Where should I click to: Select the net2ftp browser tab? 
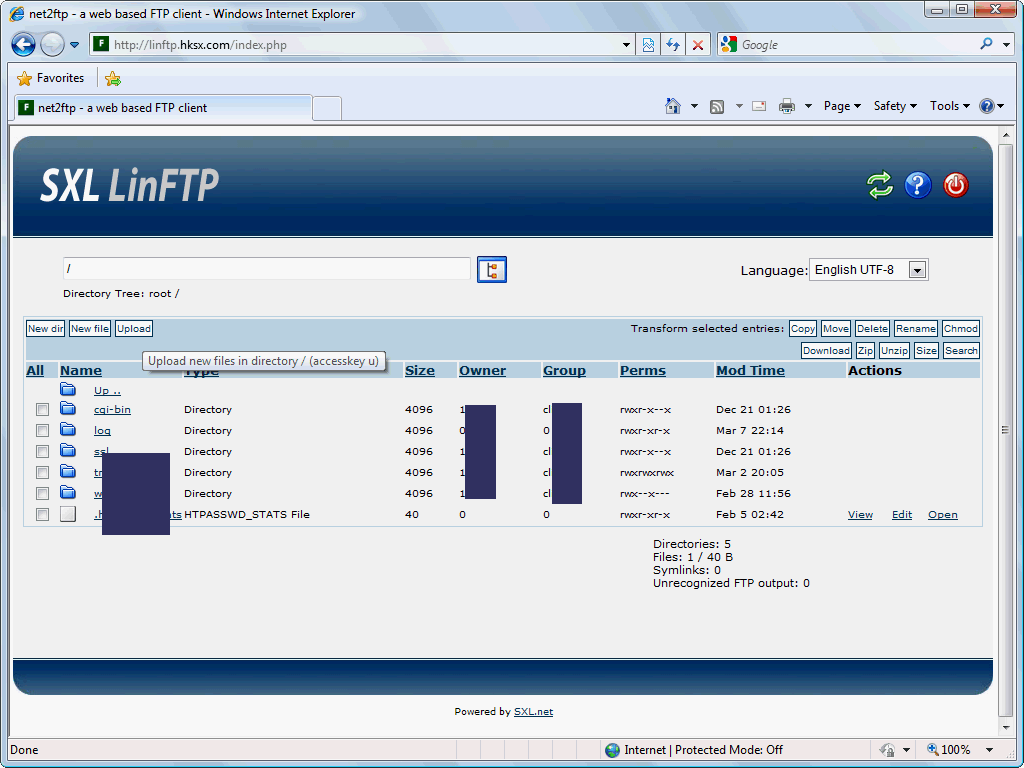[162, 108]
